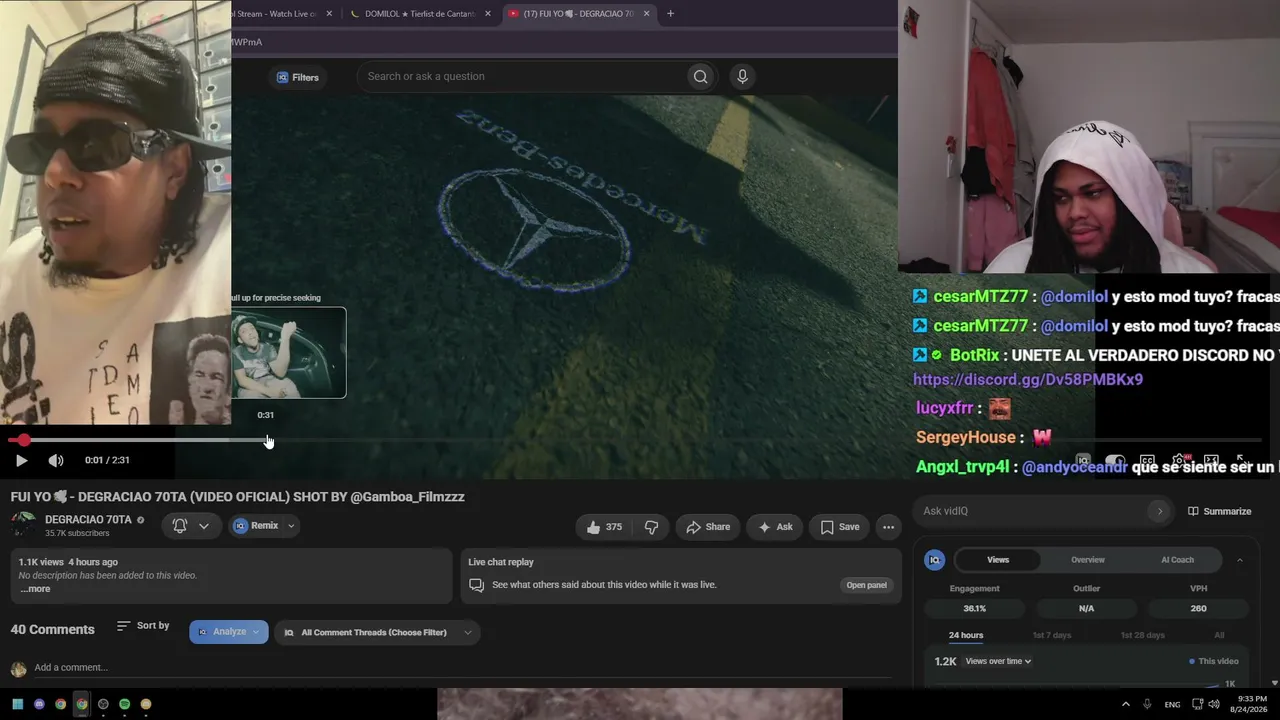Expand the Remix dropdown arrow

291,526
